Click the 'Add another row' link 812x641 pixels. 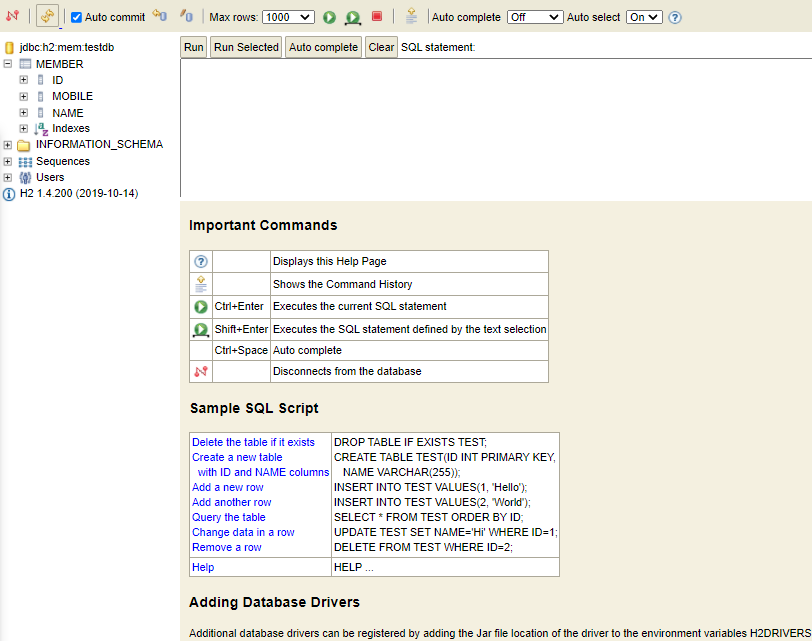click(x=231, y=502)
